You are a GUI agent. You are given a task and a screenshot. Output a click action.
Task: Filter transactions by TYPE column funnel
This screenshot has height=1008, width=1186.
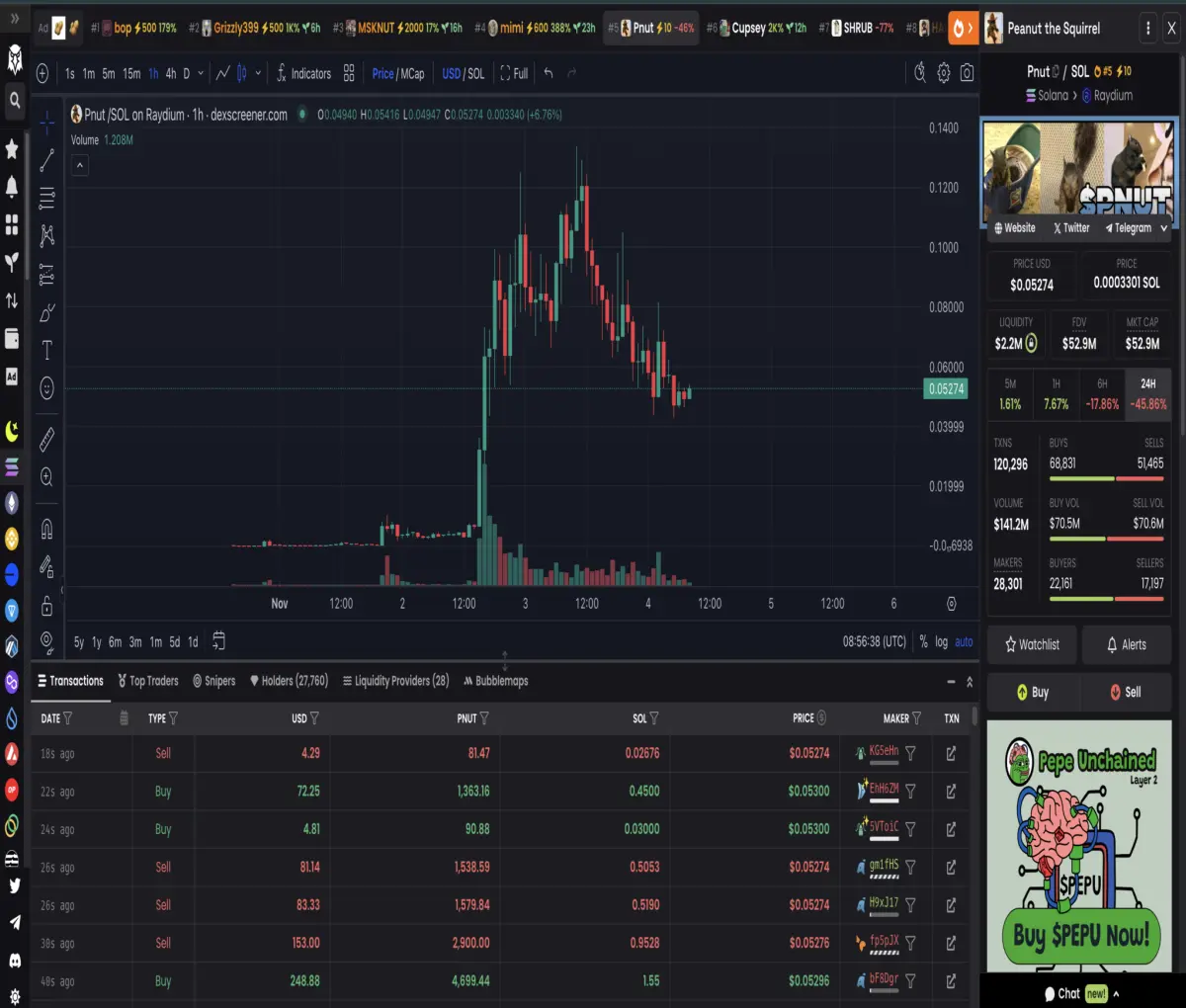click(x=173, y=718)
